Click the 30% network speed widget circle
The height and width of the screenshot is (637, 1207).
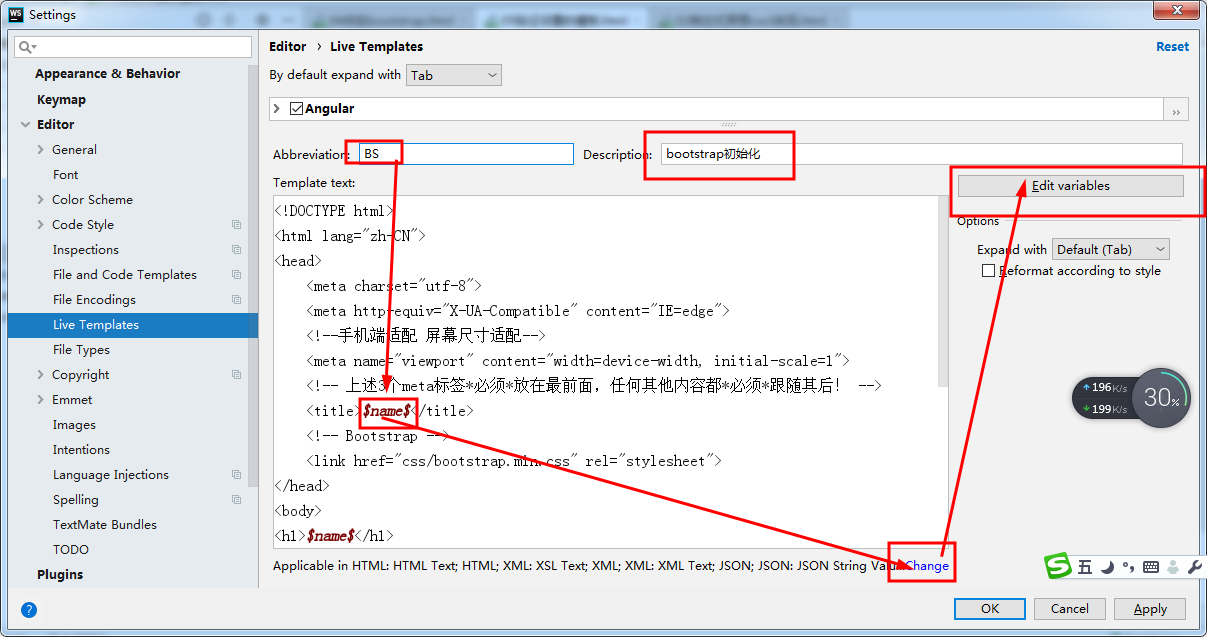pos(1161,398)
